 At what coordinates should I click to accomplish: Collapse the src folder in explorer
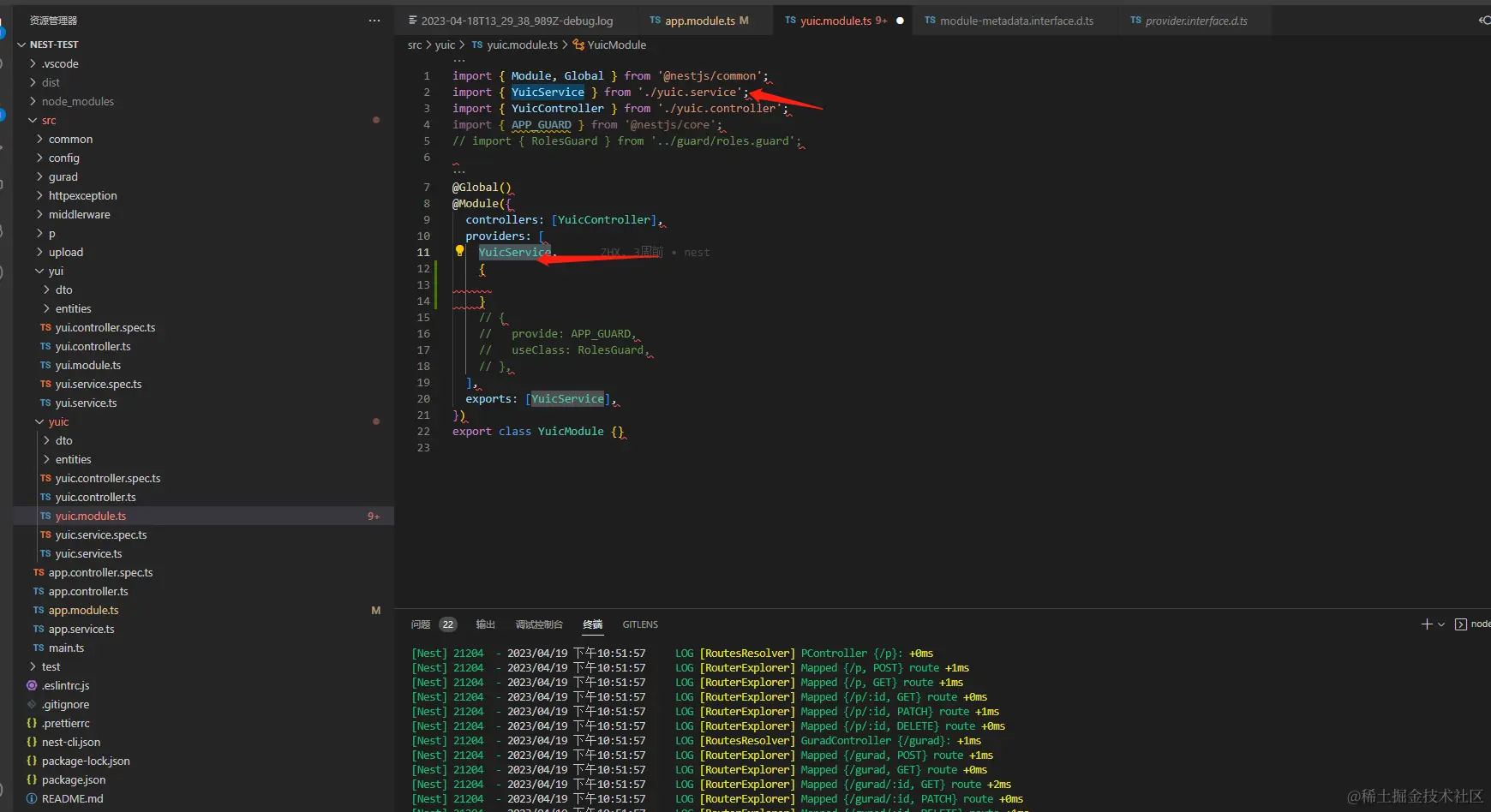pos(33,120)
